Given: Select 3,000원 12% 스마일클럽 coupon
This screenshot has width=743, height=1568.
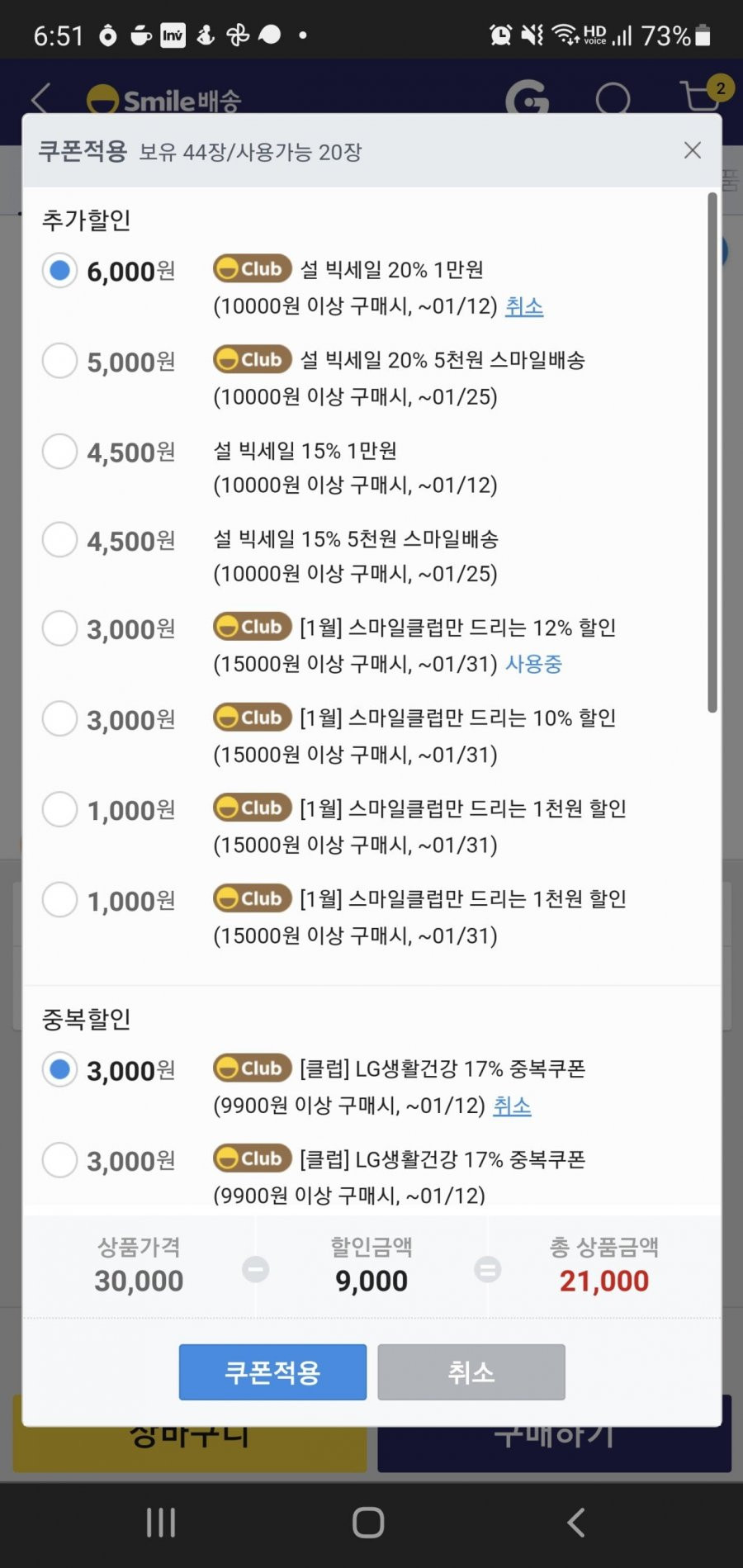Looking at the screenshot, I should point(59,628).
